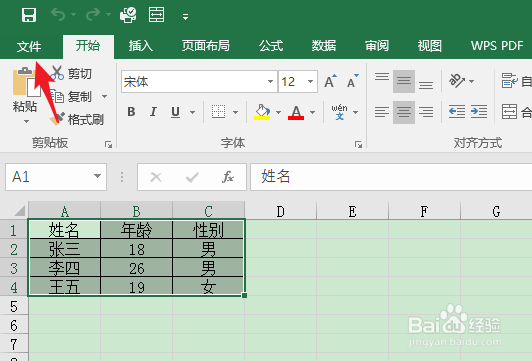Click the confirm checkmark formula button

click(x=192, y=177)
